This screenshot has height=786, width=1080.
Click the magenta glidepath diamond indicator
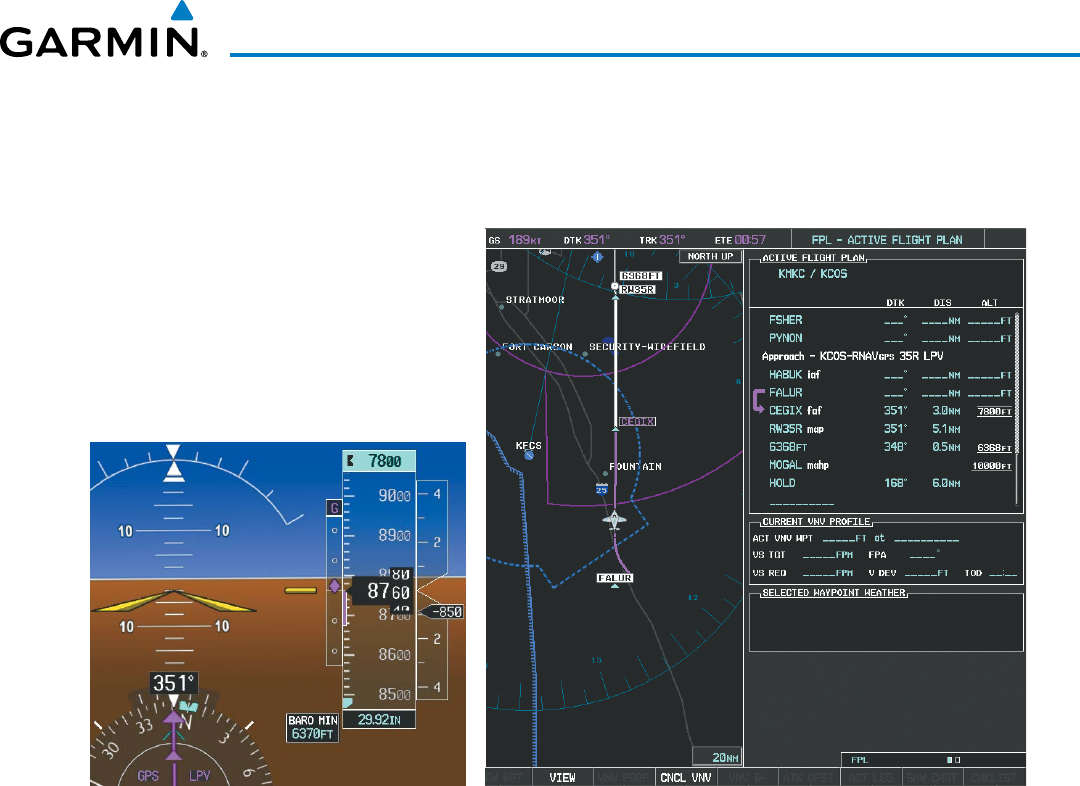[334, 586]
